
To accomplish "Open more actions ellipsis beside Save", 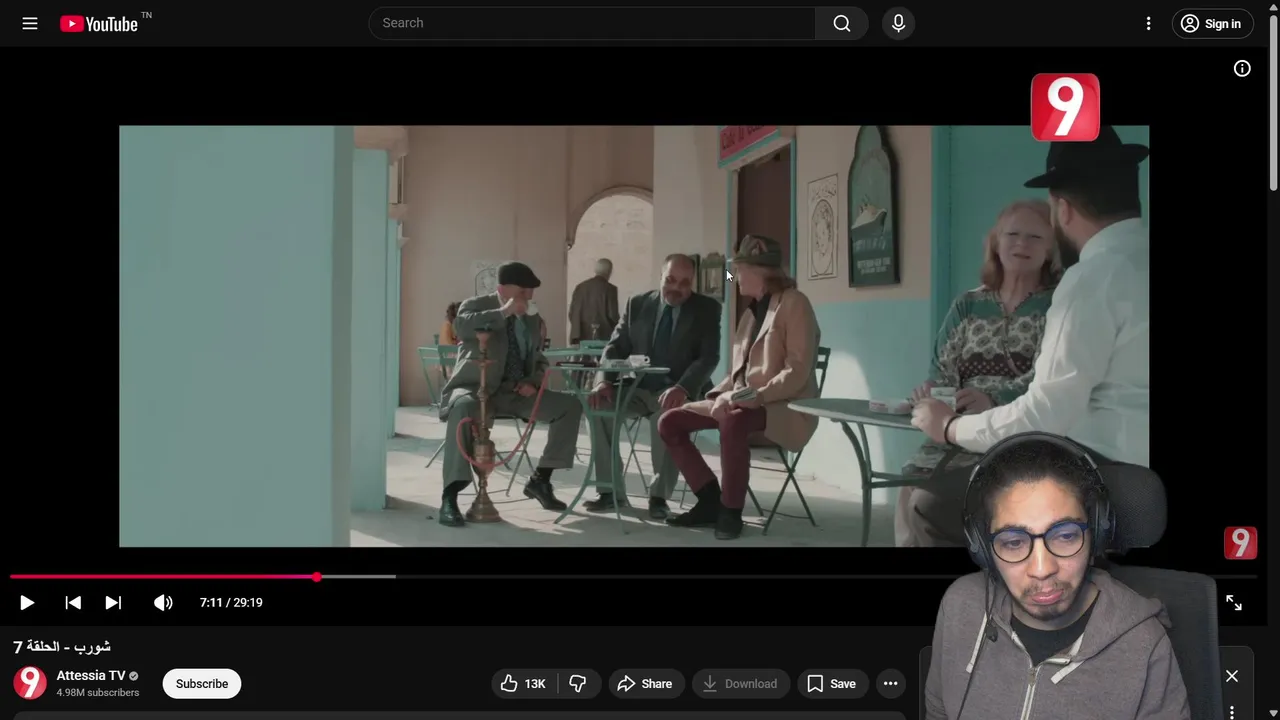I will tap(890, 684).
